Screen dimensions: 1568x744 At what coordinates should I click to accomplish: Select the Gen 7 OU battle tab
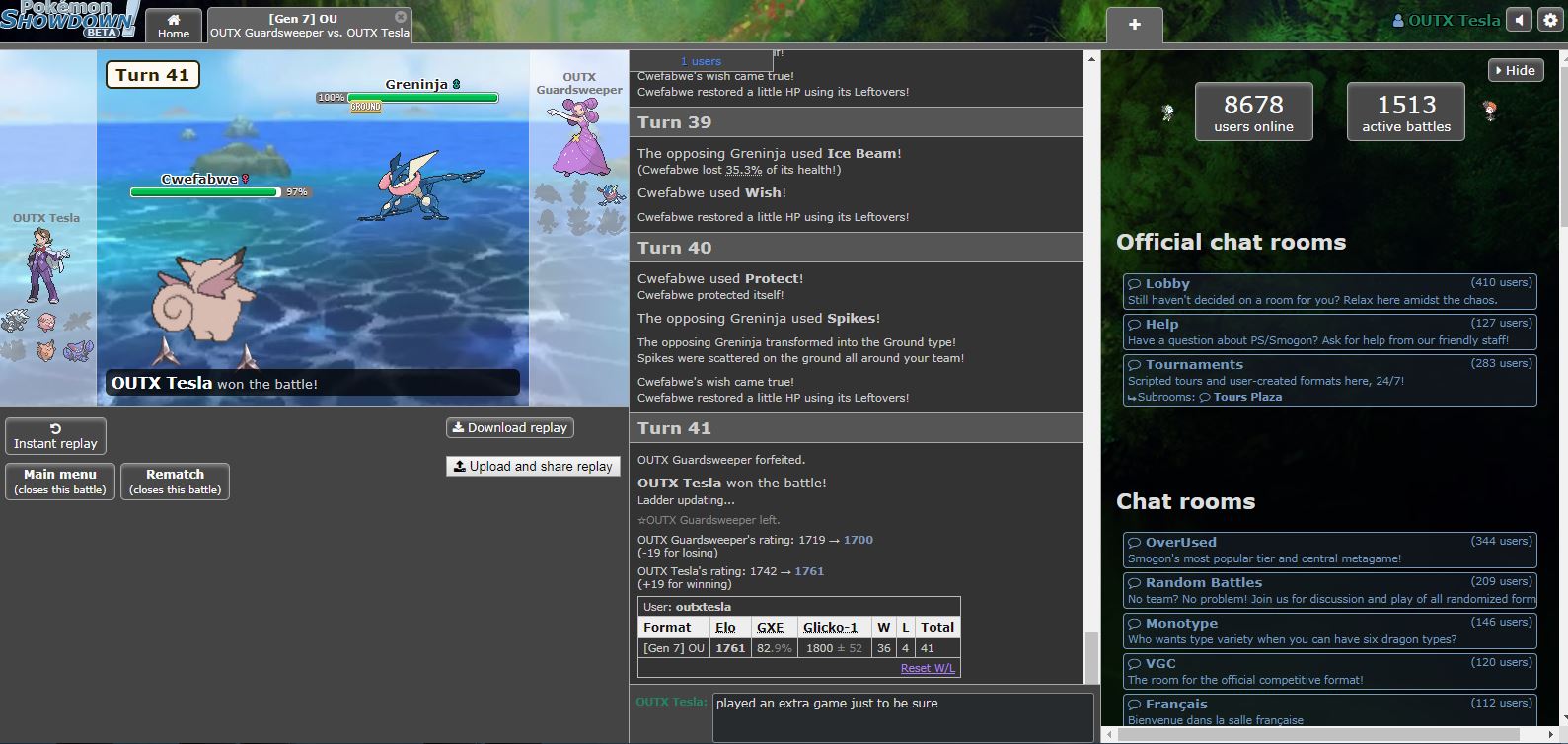(310, 26)
